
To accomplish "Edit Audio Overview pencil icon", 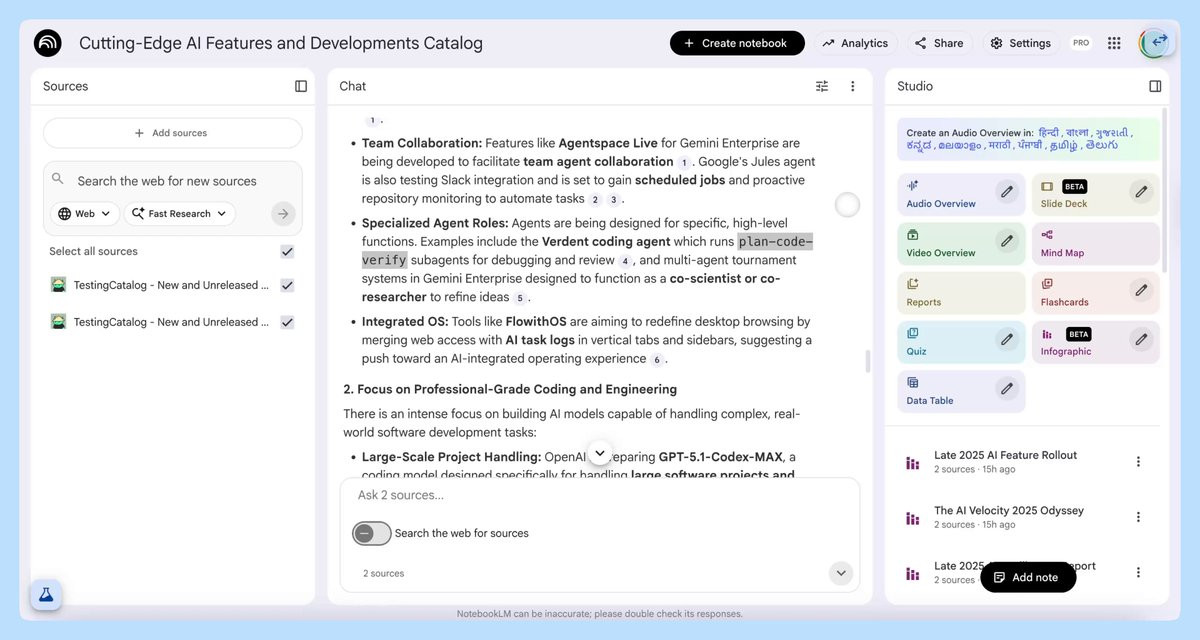I will pos(1007,190).
